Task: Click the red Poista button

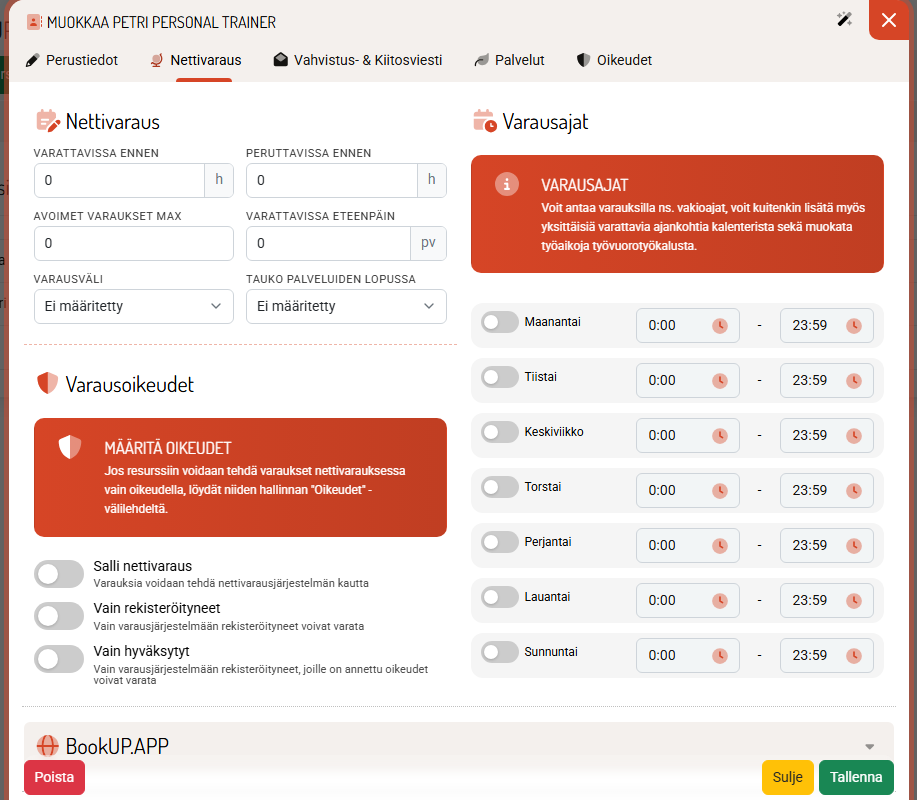Action: point(54,777)
